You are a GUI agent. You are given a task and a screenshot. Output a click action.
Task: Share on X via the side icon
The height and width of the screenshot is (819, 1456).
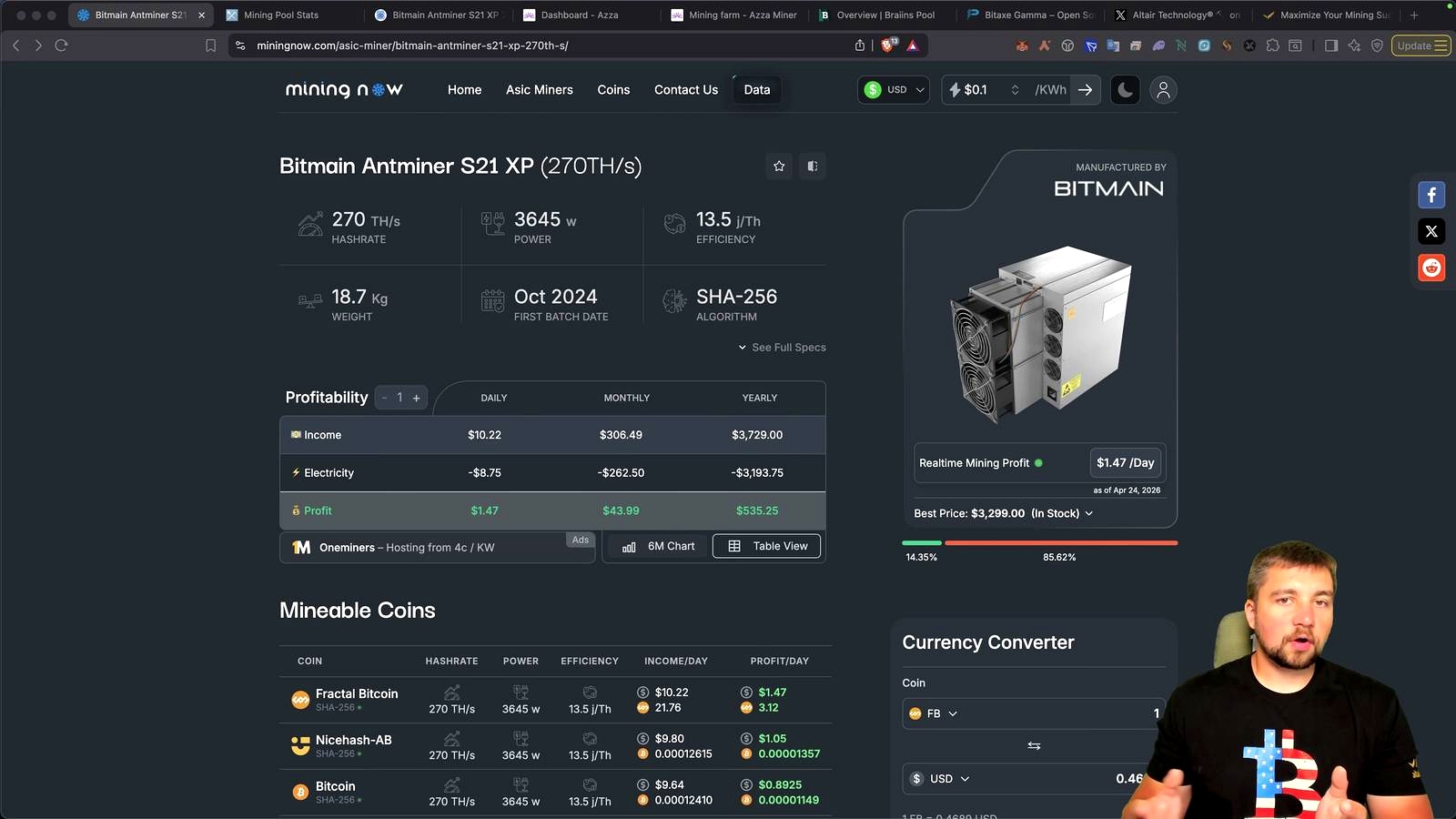(x=1431, y=231)
